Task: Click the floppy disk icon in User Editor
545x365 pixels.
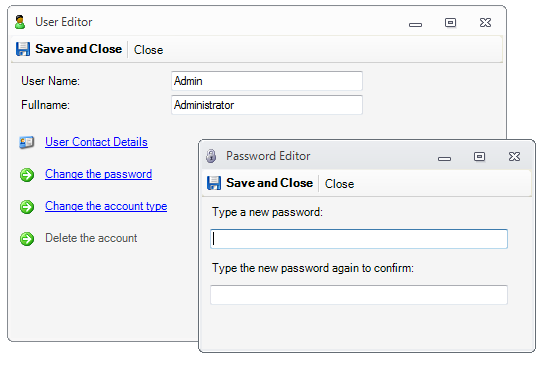Action: (23, 49)
